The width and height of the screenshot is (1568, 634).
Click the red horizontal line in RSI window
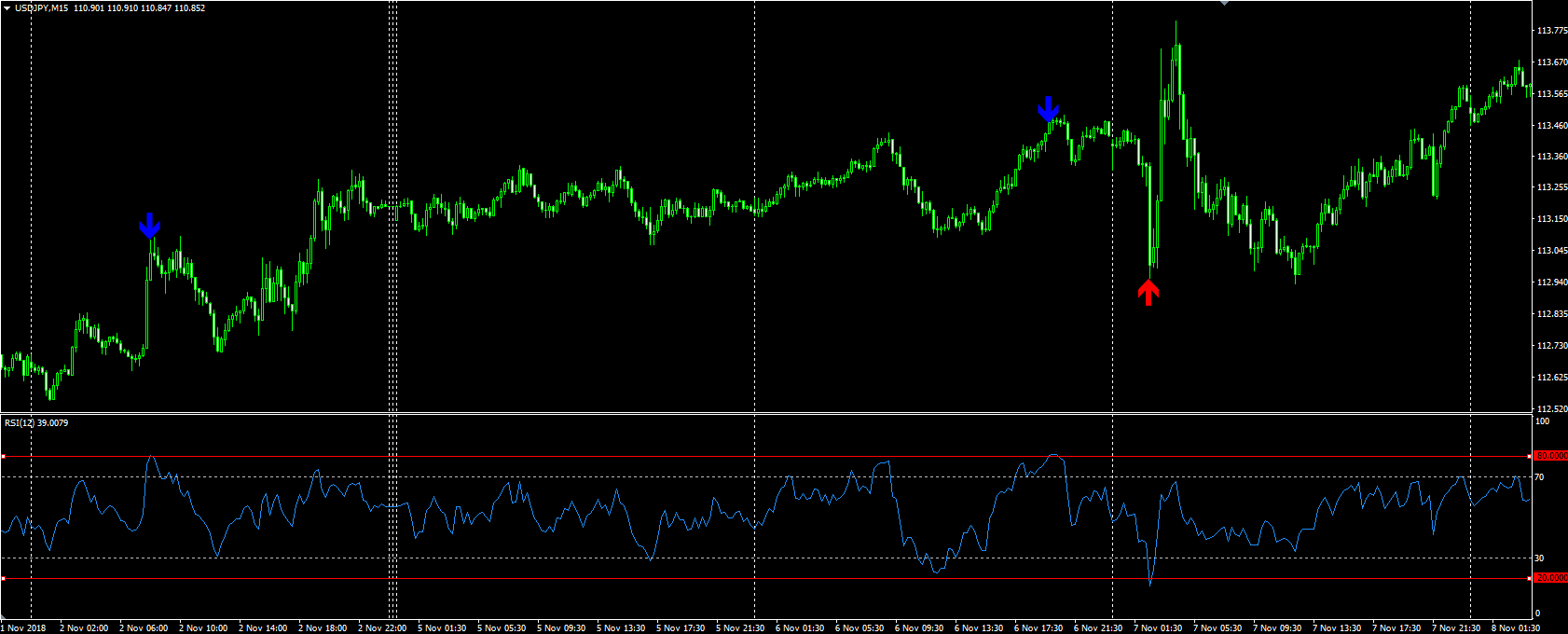[766, 579]
